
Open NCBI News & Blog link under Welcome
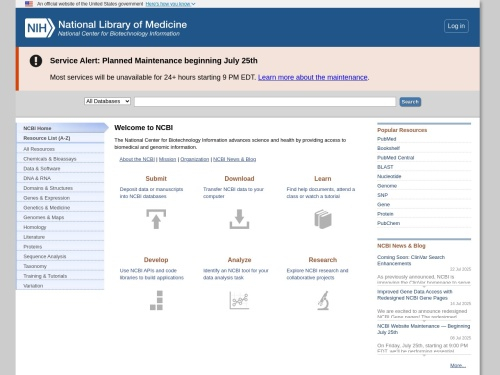coord(235,159)
